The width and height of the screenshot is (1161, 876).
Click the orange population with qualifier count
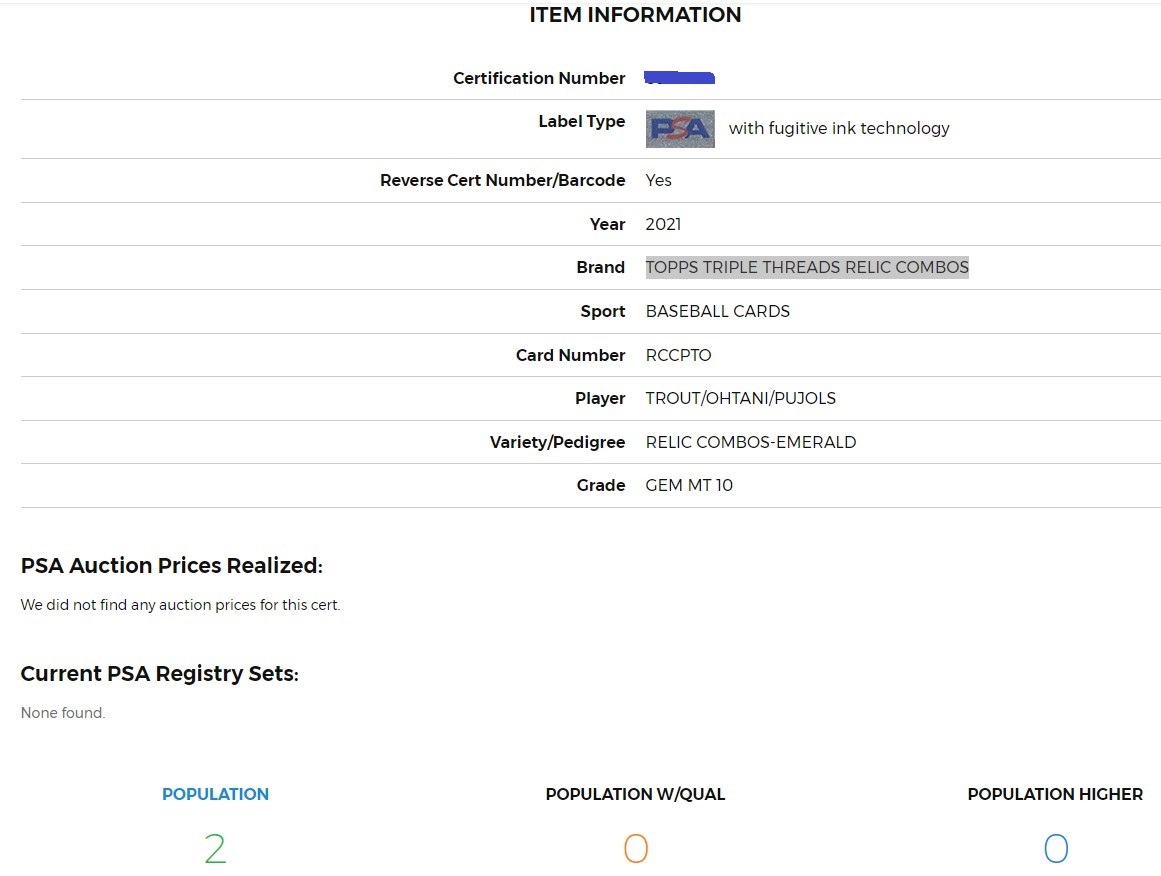(x=635, y=849)
